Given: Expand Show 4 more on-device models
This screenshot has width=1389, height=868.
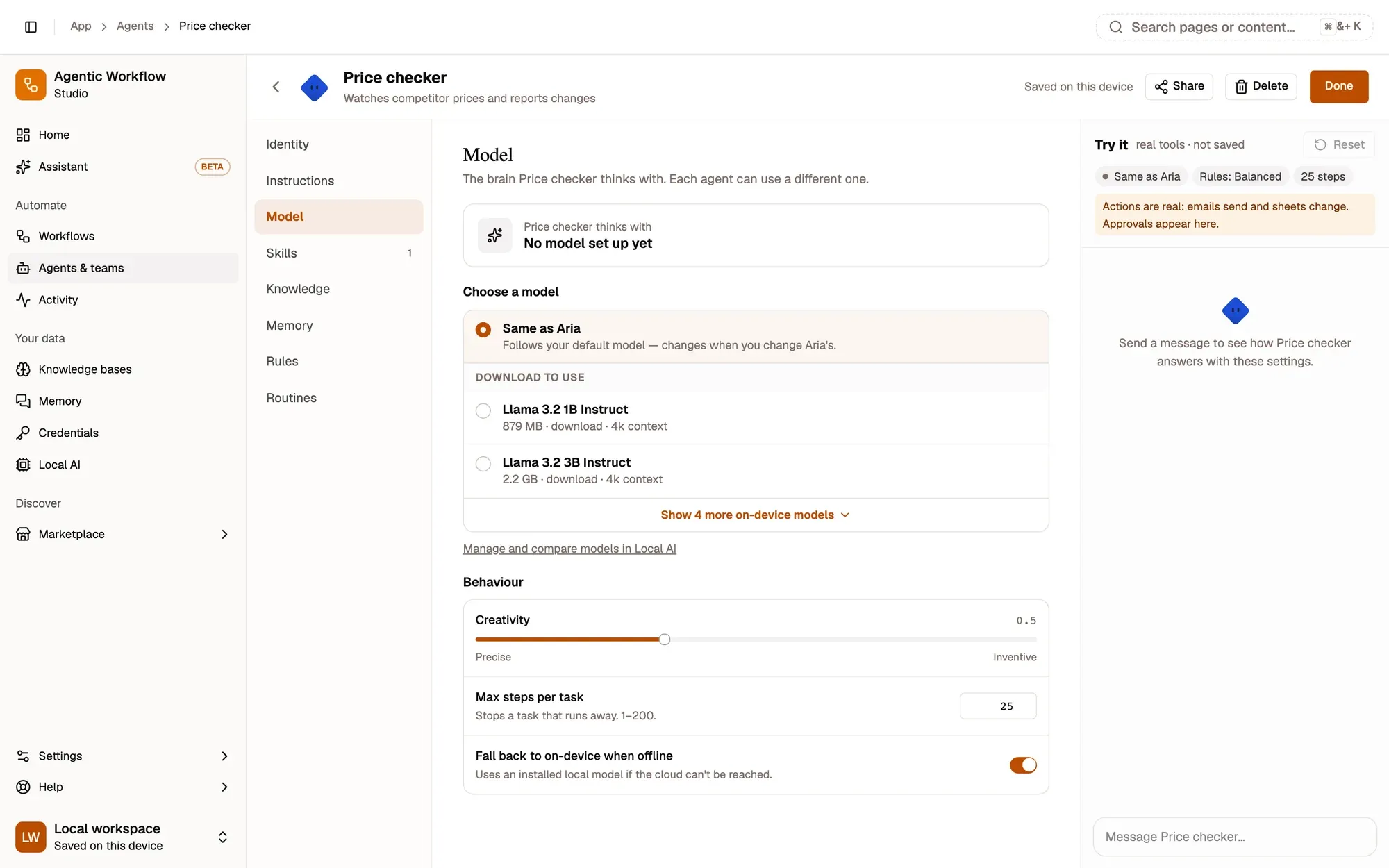Looking at the screenshot, I should [x=756, y=515].
